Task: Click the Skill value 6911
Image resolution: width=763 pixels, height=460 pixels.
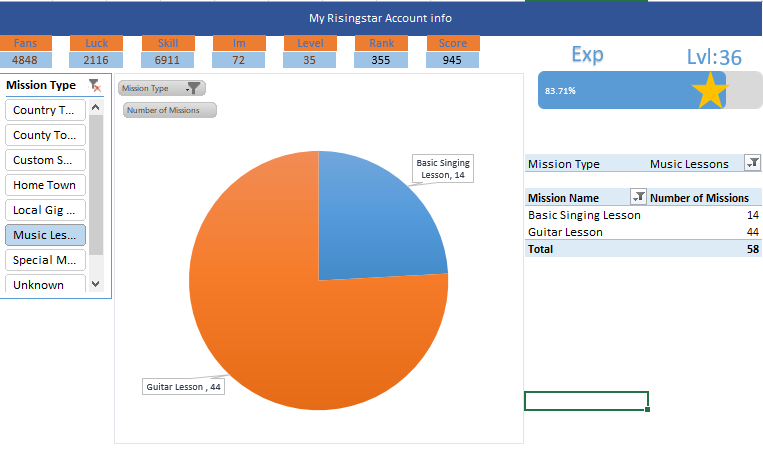Action: coord(167,60)
